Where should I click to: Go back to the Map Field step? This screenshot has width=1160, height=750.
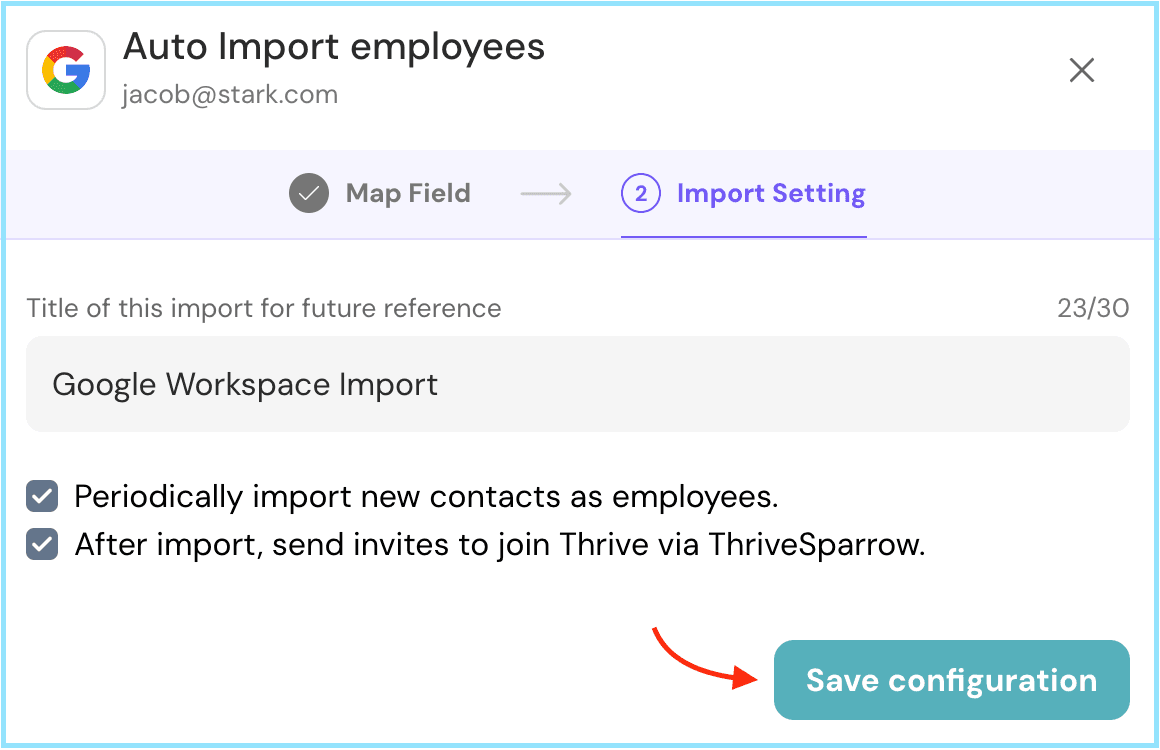click(407, 193)
